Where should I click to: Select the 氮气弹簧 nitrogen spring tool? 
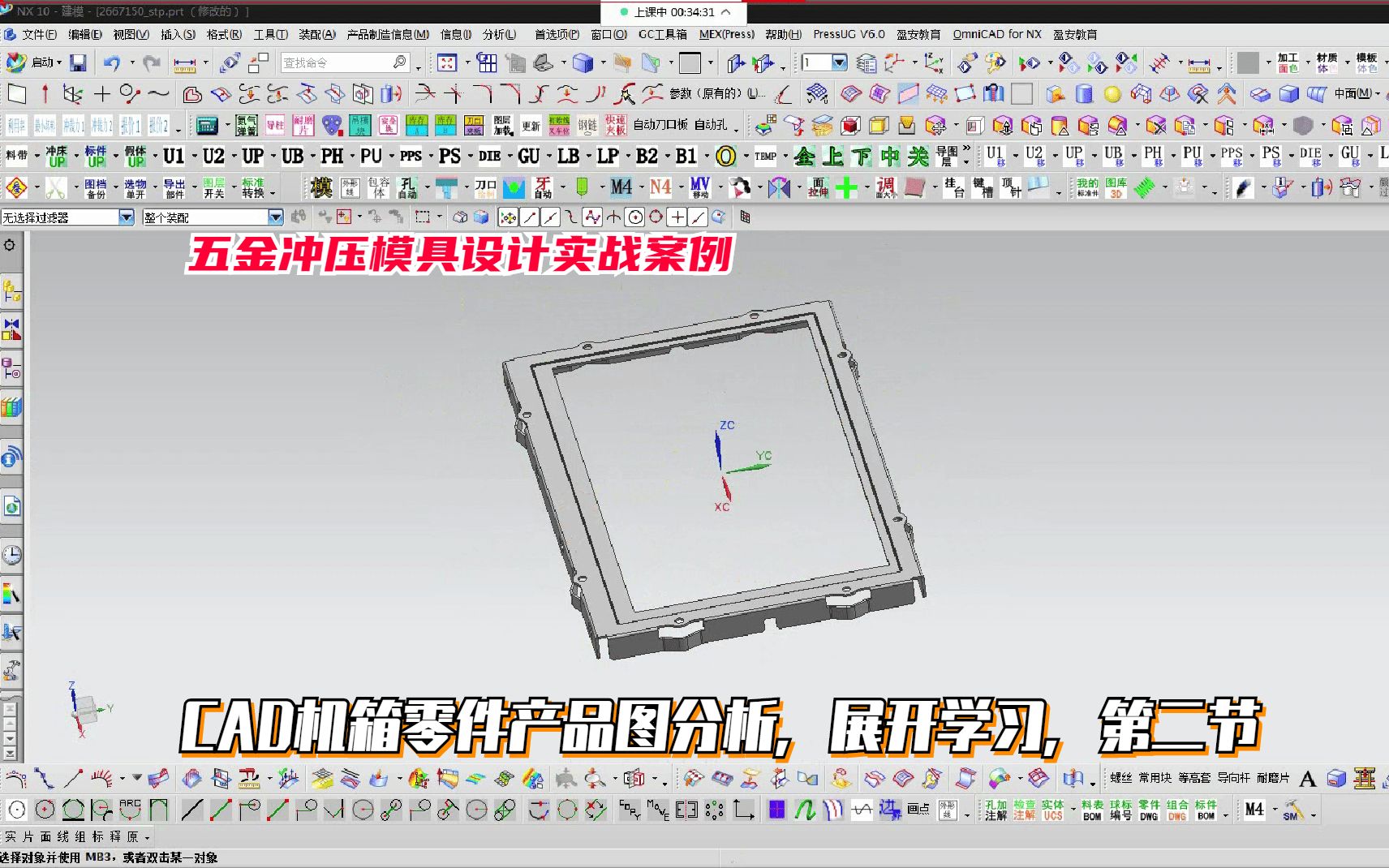pos(246,126)
